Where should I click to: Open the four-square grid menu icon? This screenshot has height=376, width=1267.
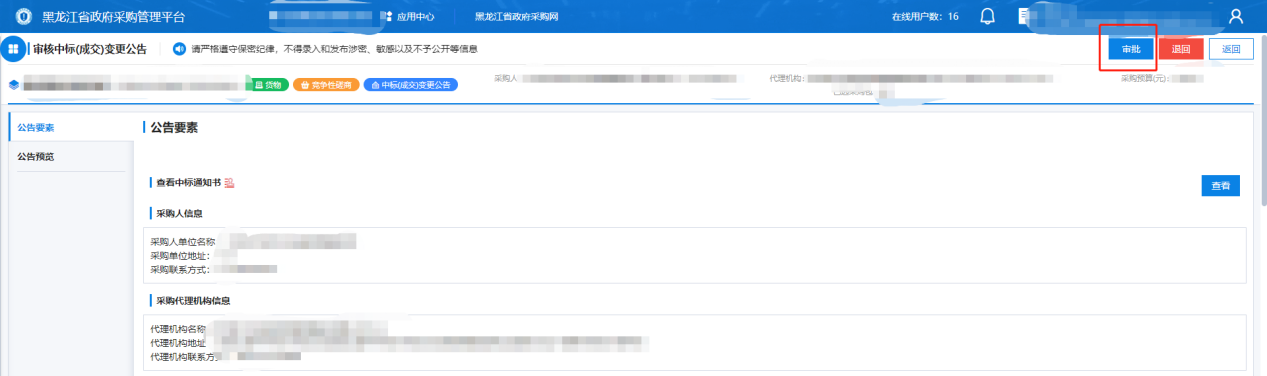click(14, 49)
